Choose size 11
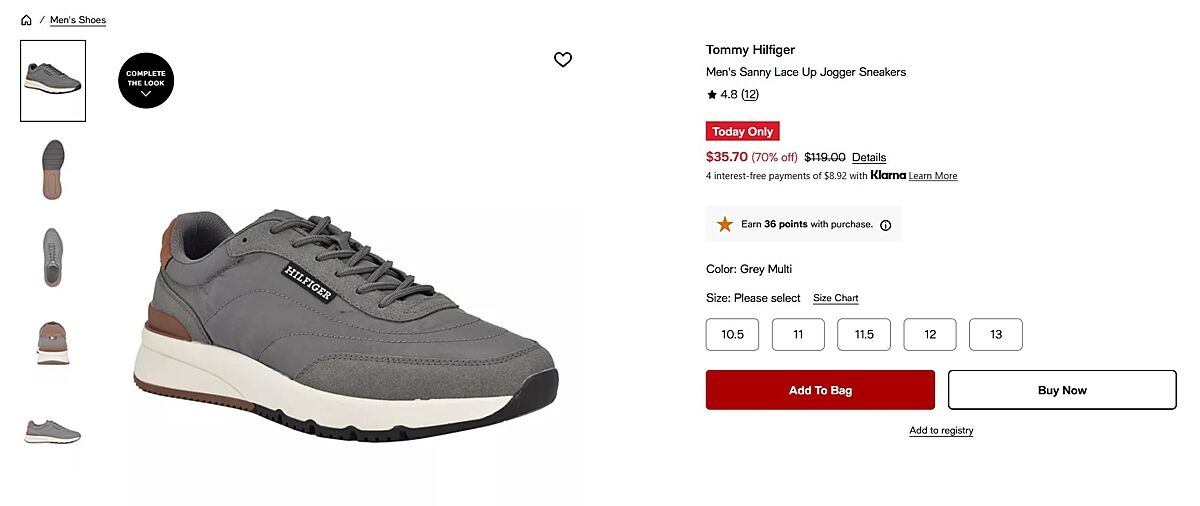The height and width of the screenshot is (506, 1200). point(798,334)
